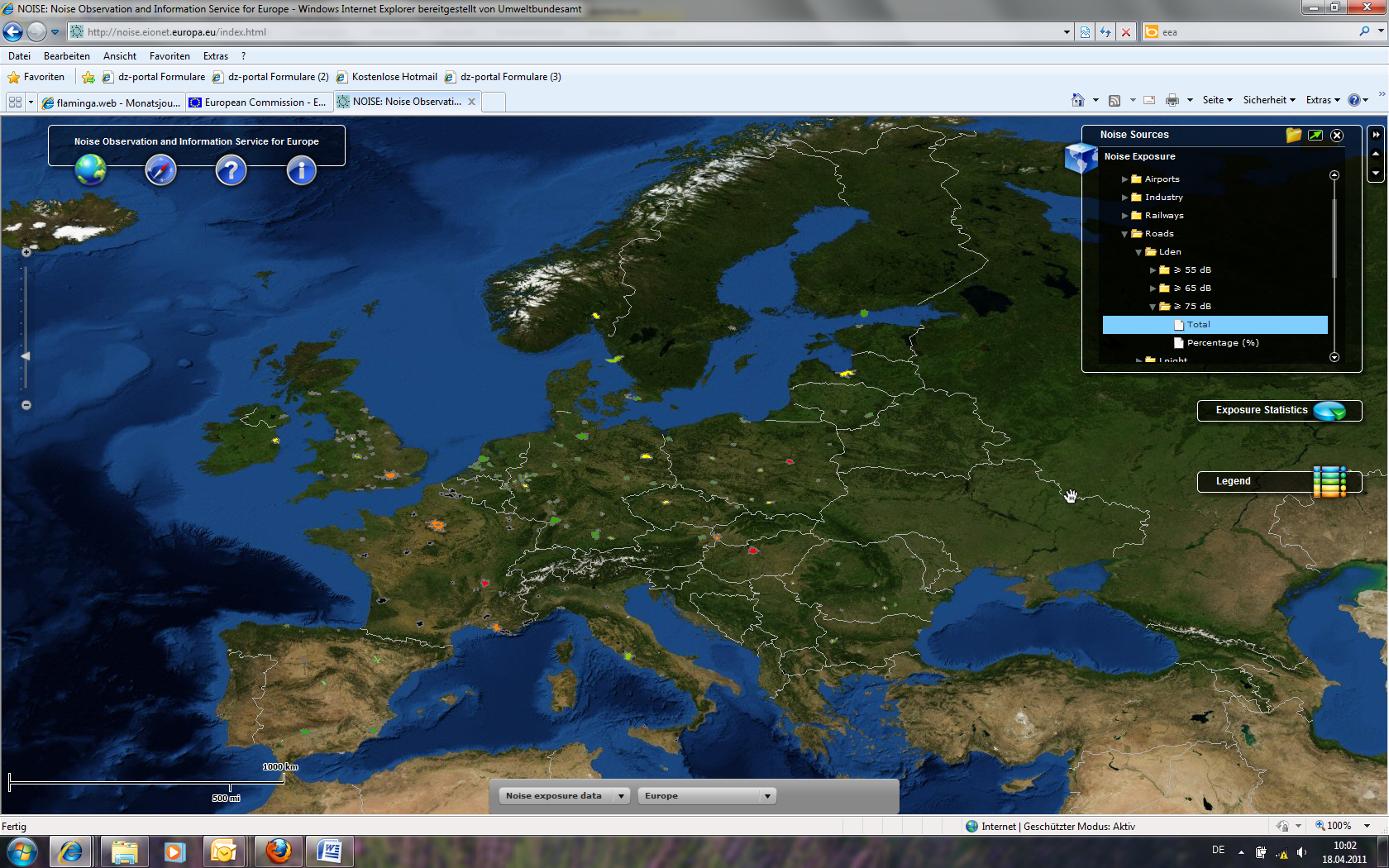The image size is (1389, 868).
Task: Open dz-portal Formulare (2) favorite
Action: 270,77
